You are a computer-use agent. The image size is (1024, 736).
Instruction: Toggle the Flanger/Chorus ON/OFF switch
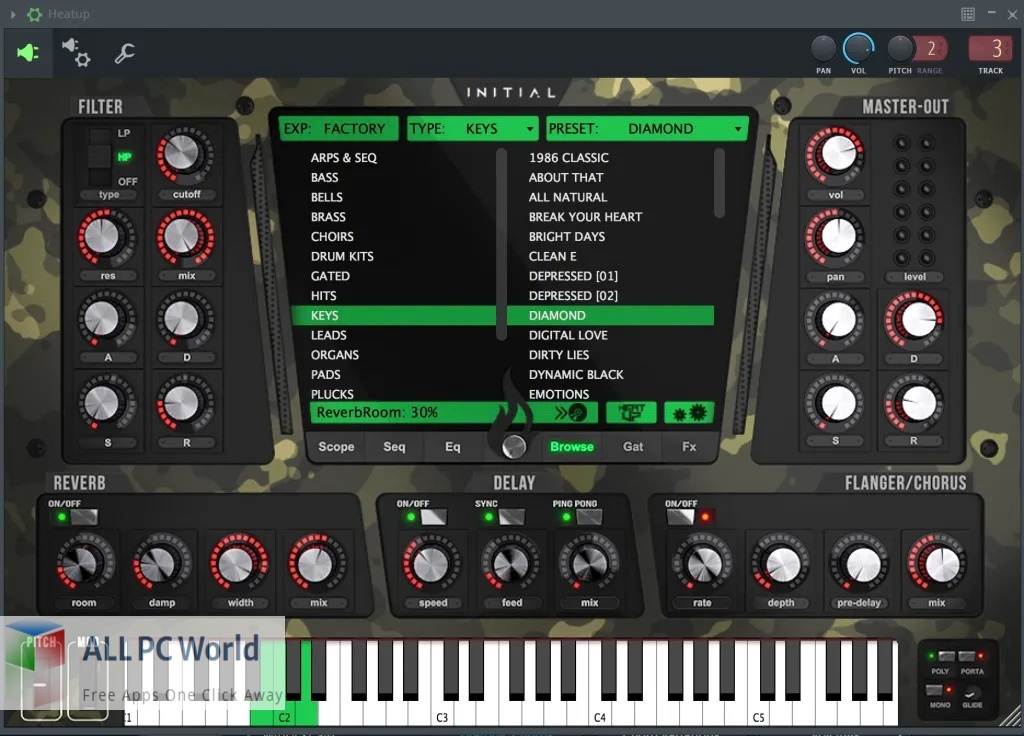click(680, 517)
